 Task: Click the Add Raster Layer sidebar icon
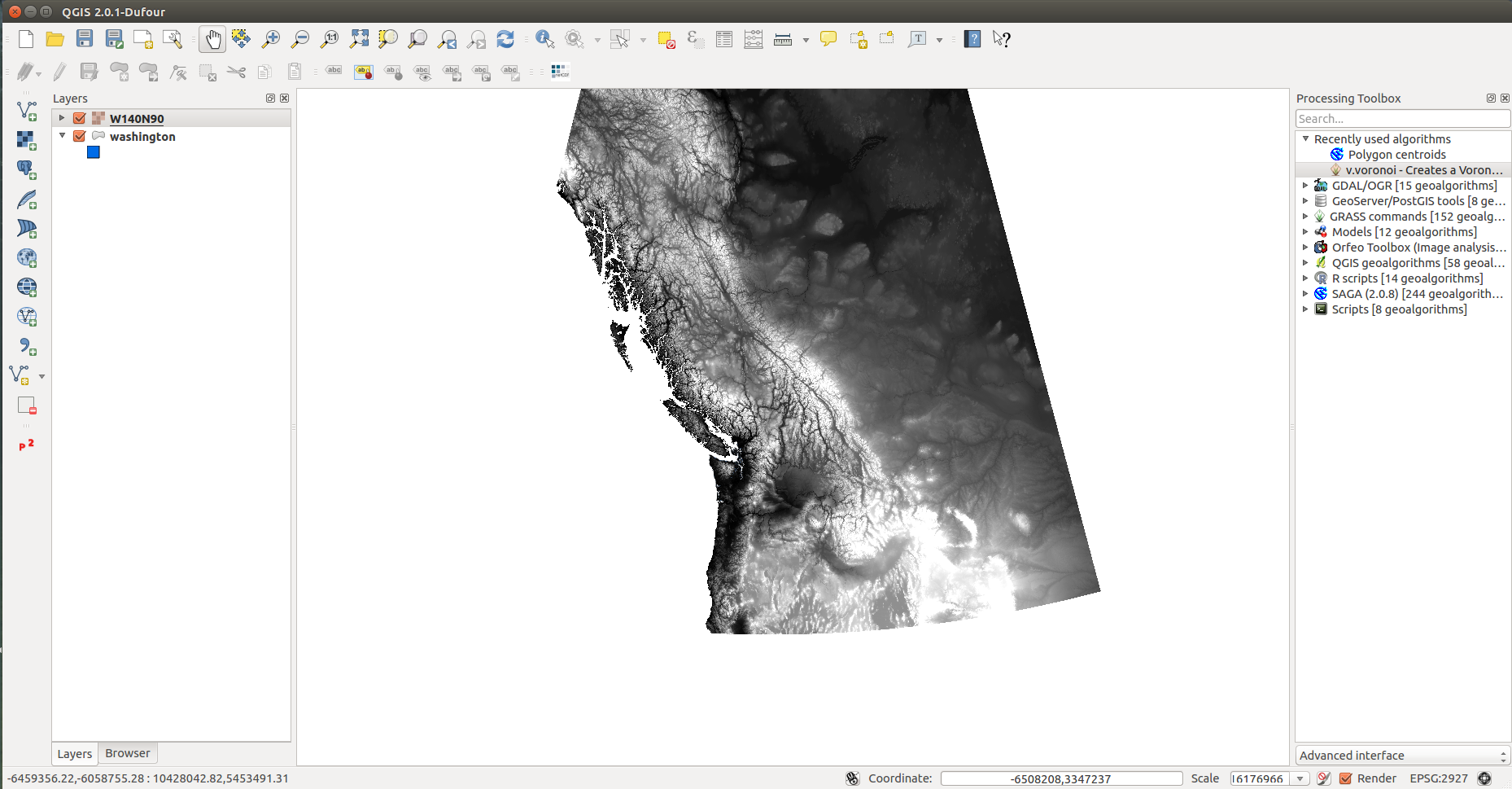(x=27, y=140)
